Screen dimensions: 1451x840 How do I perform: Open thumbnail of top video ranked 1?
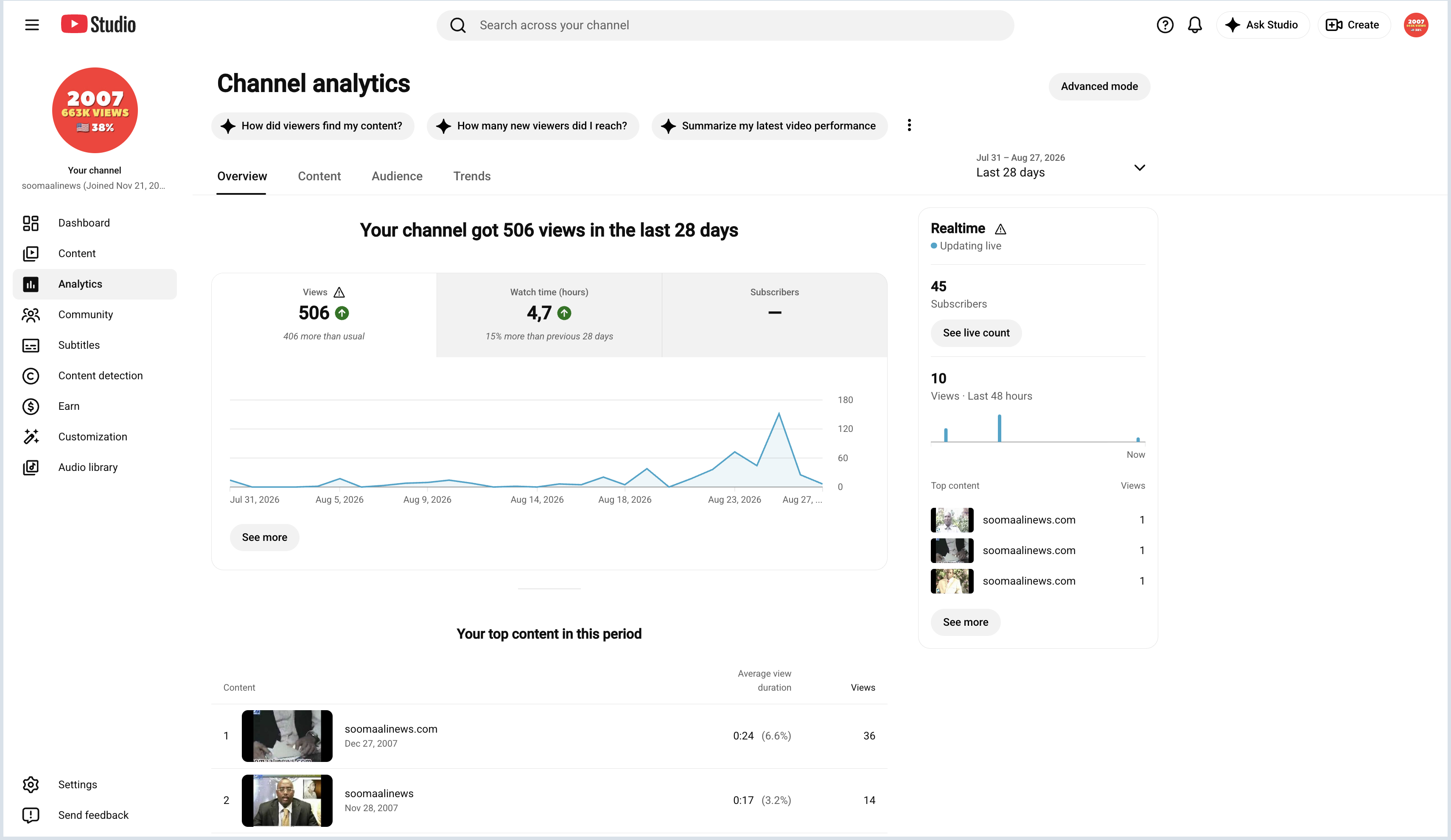[x=287, y=736]
